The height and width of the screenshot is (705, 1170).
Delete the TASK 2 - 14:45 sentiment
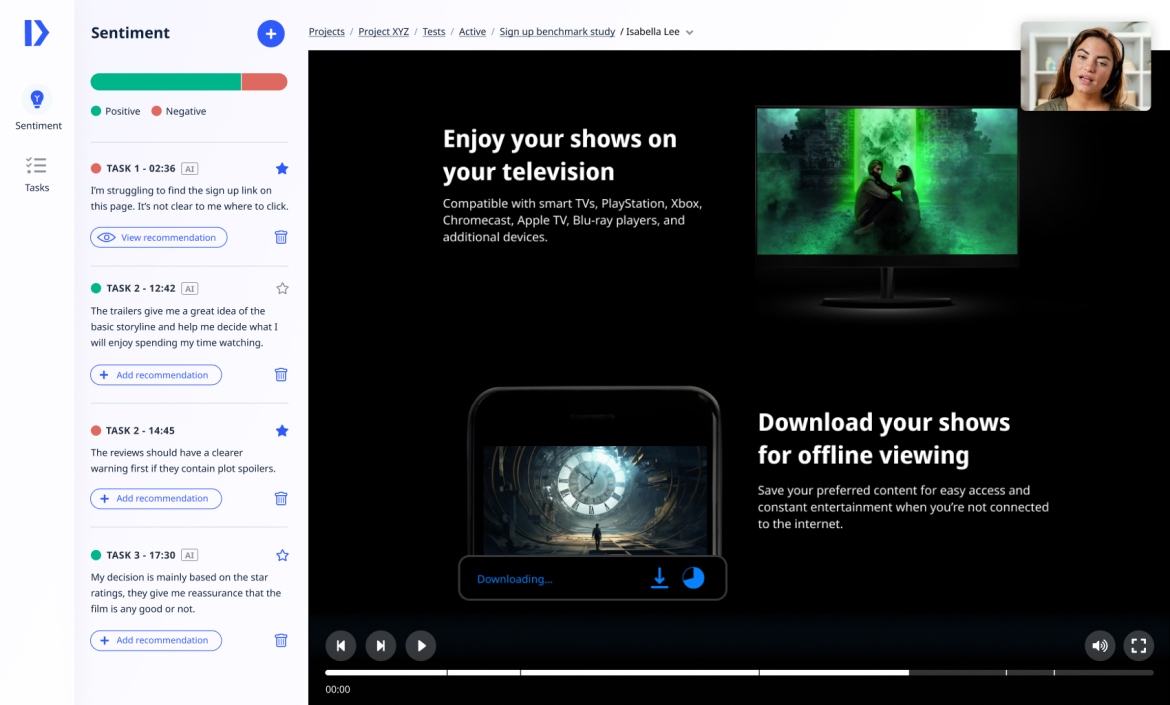pos(281,498)
